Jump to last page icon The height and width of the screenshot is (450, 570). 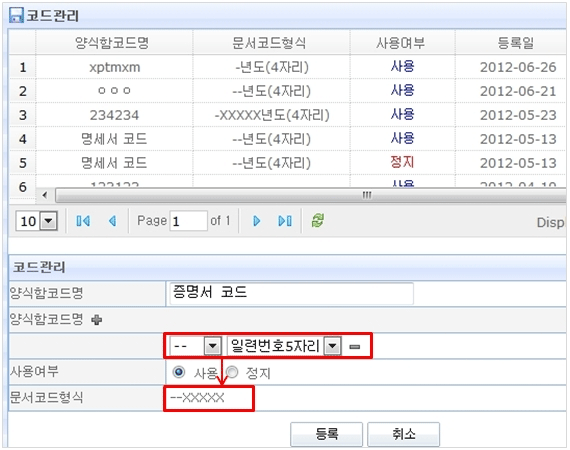tap(285, 221)
